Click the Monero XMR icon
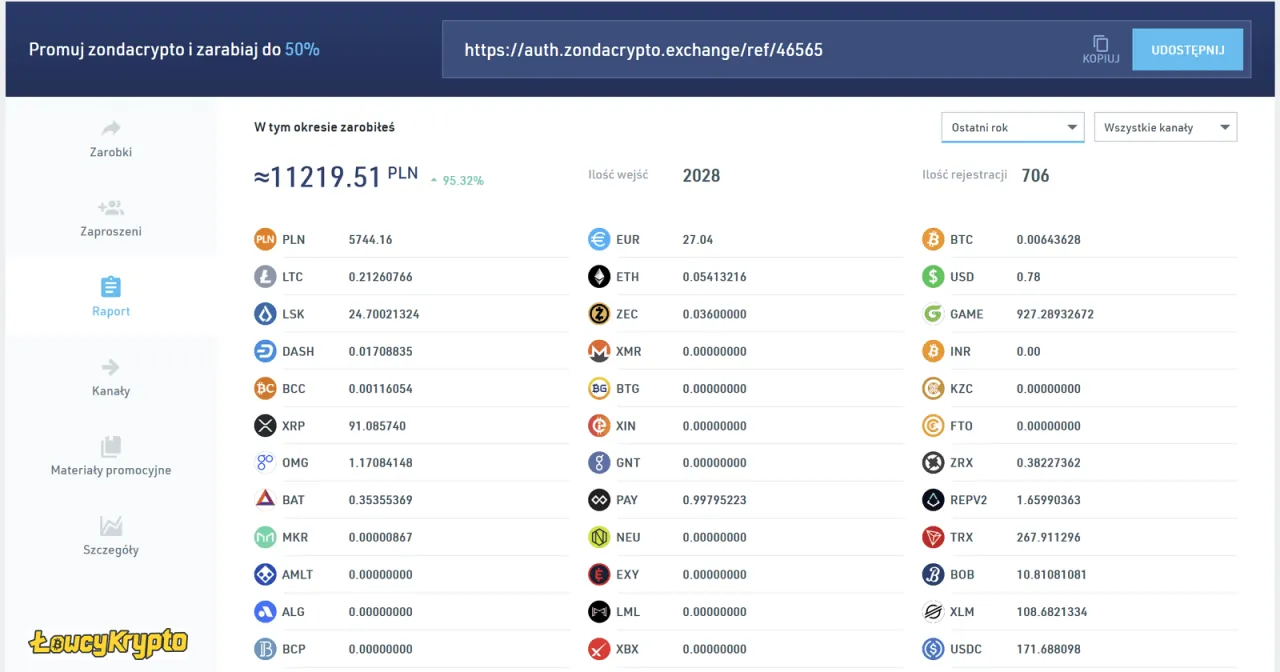The width and height of the screenshot is (1280, 672). coord(599,351)
